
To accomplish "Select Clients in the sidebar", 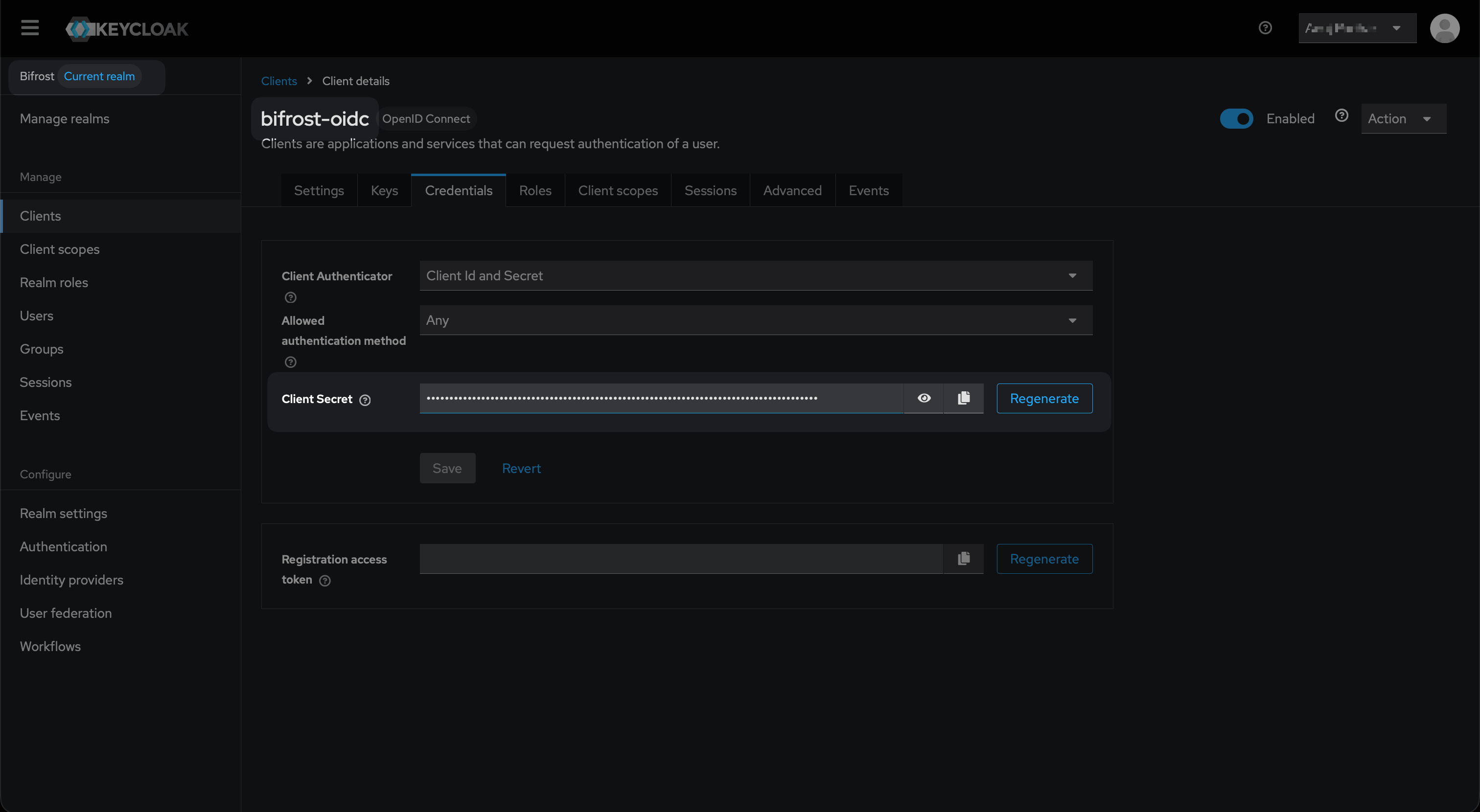I will (x=121, y=216).
